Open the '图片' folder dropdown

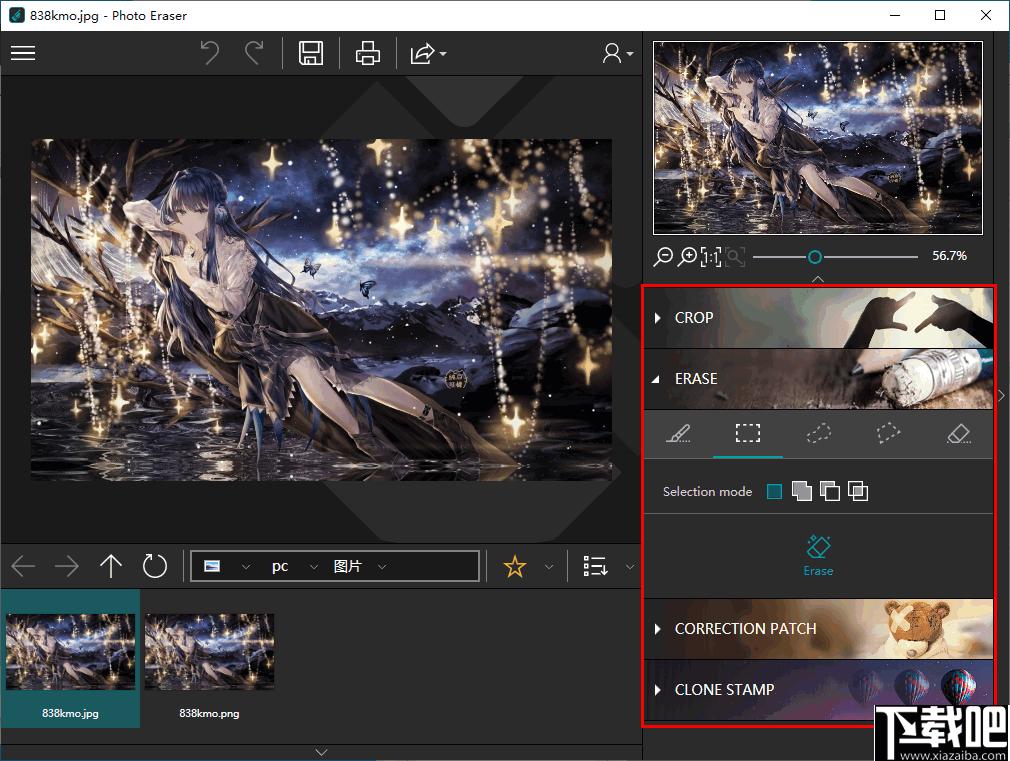[382, 567]
